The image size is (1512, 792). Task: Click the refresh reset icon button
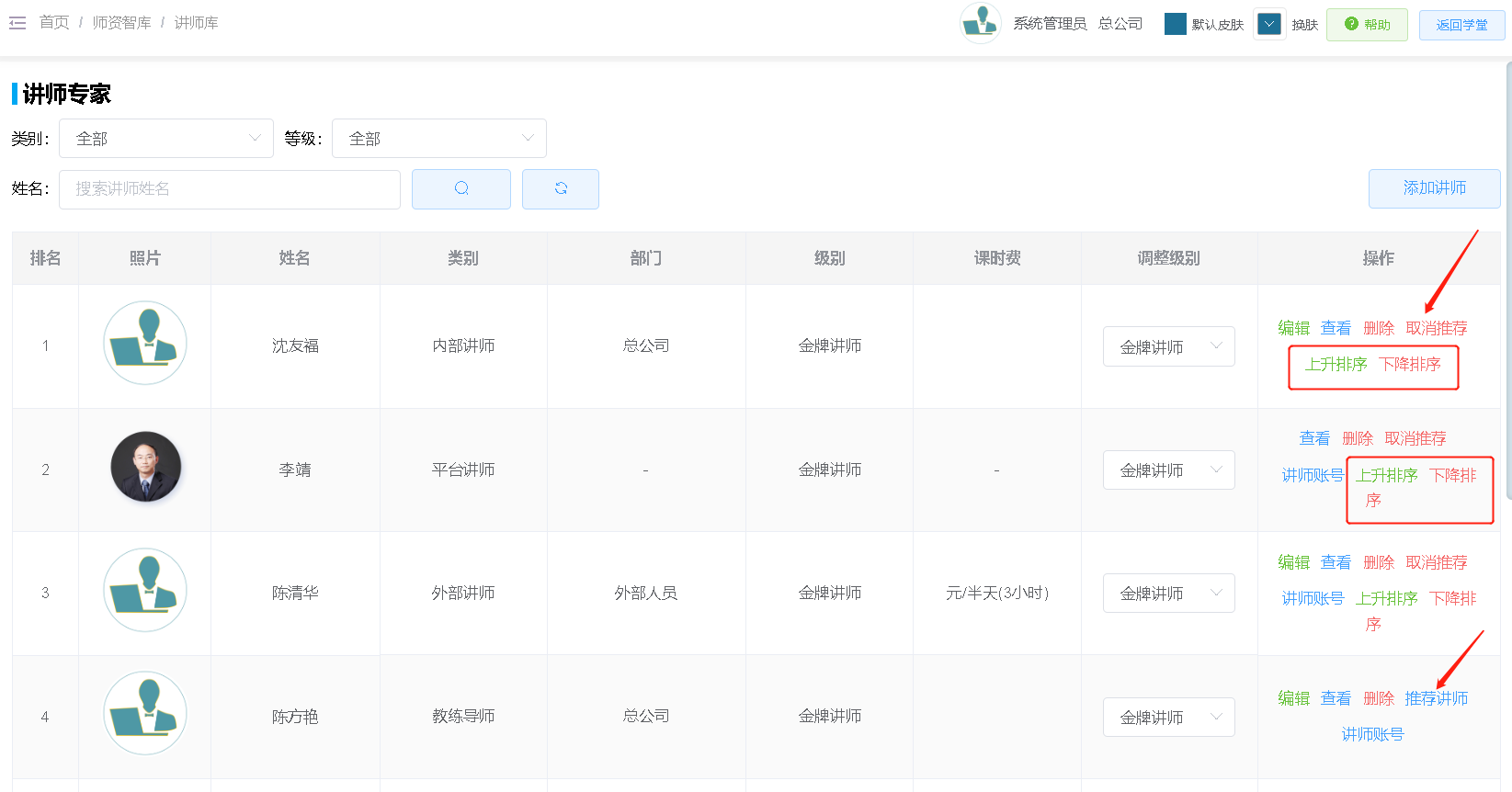click(x=561, y=188)
